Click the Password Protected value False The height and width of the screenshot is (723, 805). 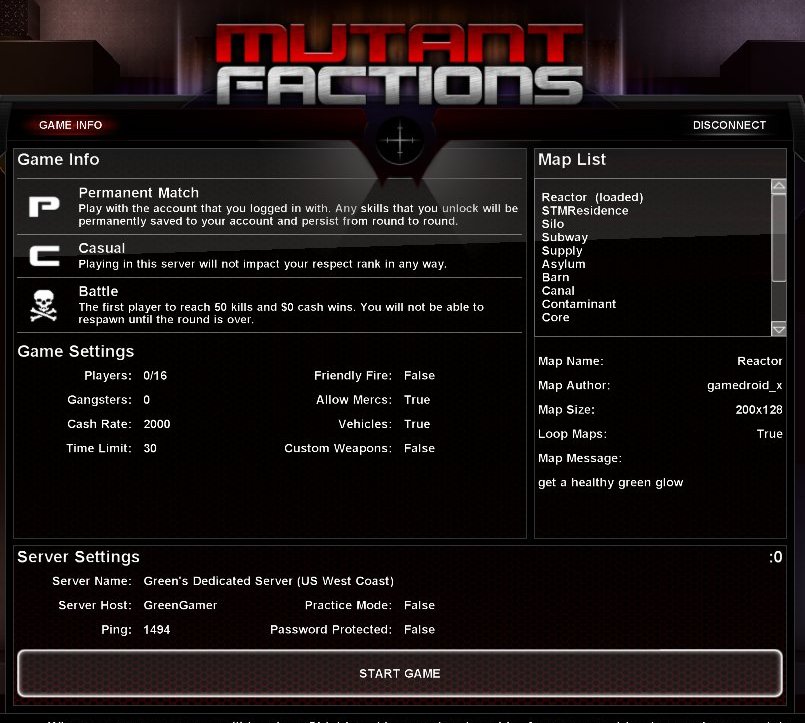pyautogui.click(x=419, y=629)
